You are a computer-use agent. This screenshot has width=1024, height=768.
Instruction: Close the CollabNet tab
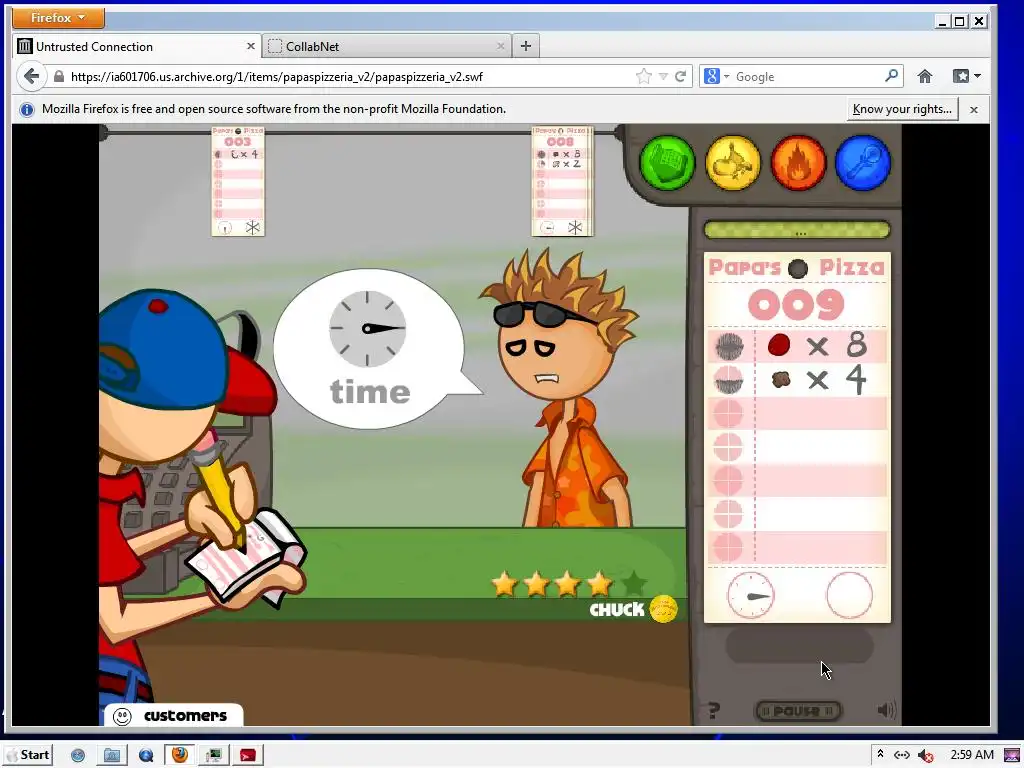pyautogui.click(x=501, y=46)
